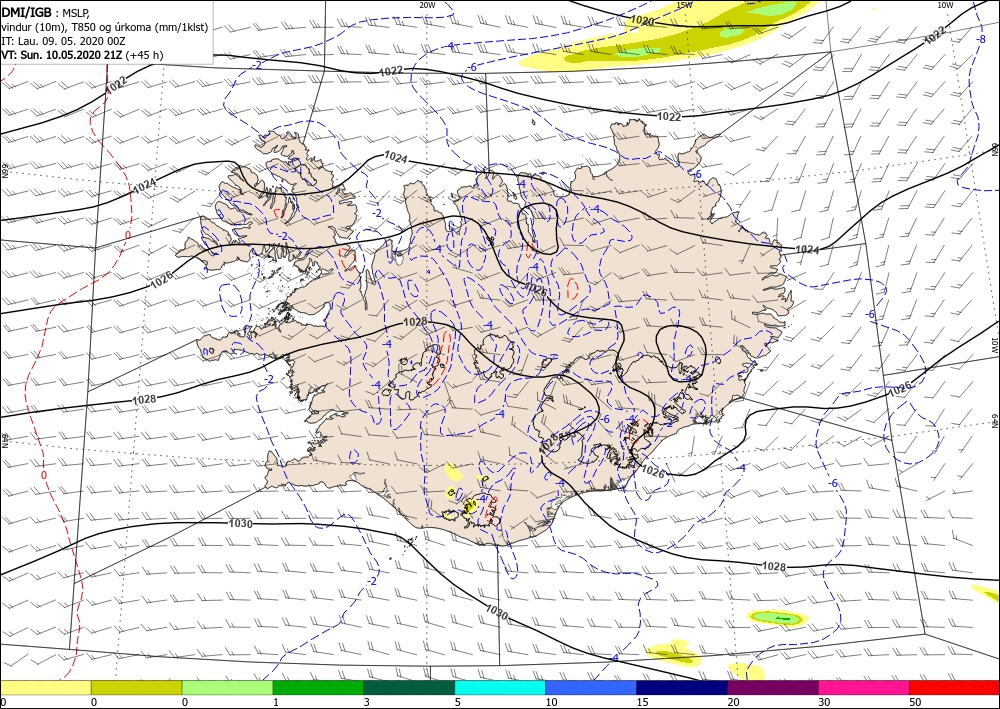Click the red legend swatch
Image resolution: width=1000 pixels, height=709 pixels.
954,687
